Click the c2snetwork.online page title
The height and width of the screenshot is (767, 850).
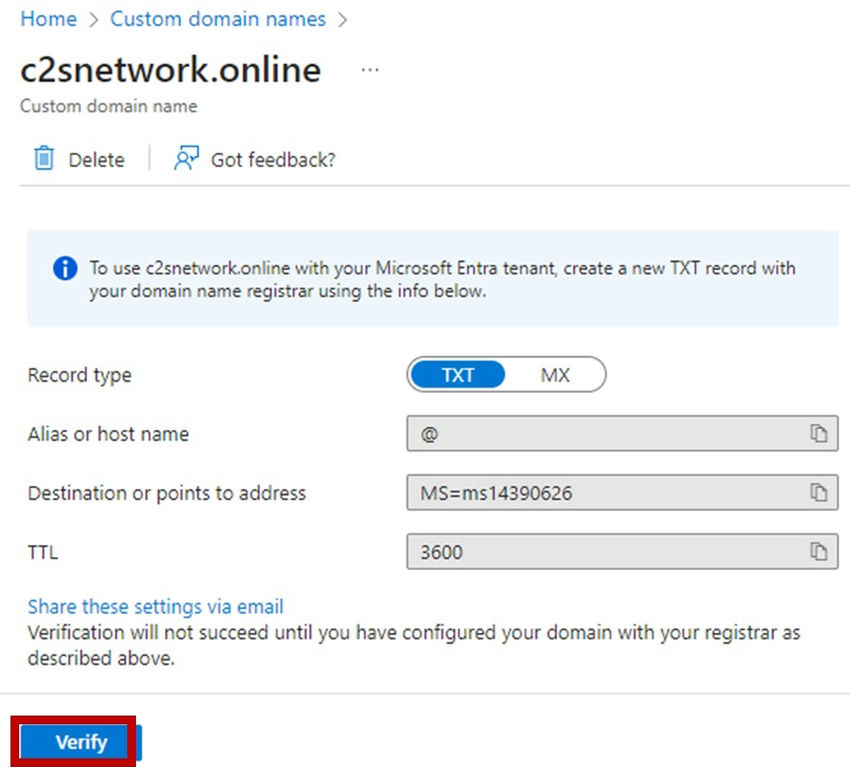click(x=171, y=70)
